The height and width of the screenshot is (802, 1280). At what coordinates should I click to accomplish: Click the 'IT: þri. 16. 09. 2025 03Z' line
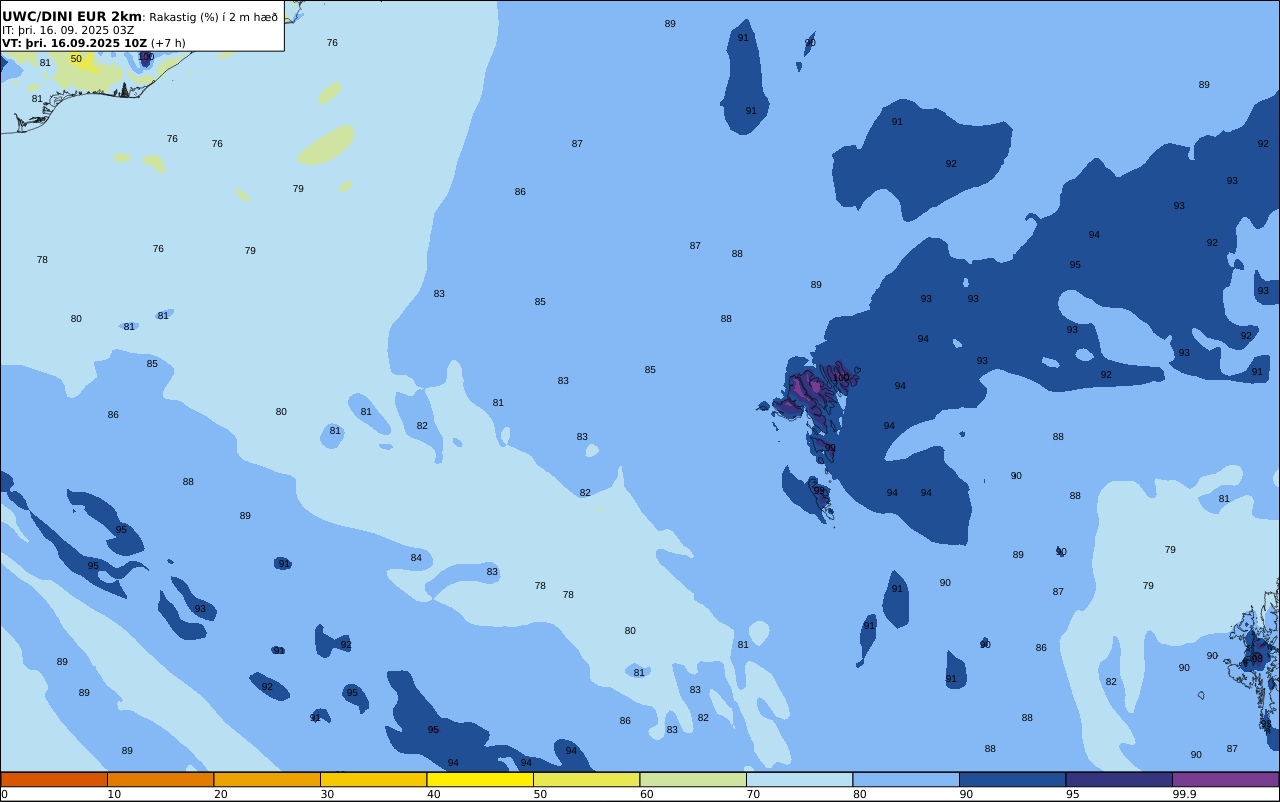click(68, 30)
